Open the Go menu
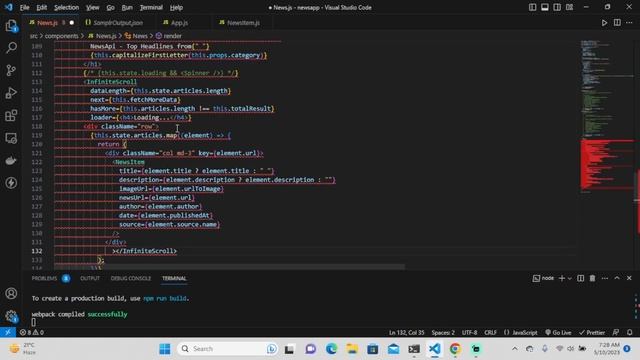The width and height of the screenshot is (640, 360). pyautogui.click(x=110, y=7)
